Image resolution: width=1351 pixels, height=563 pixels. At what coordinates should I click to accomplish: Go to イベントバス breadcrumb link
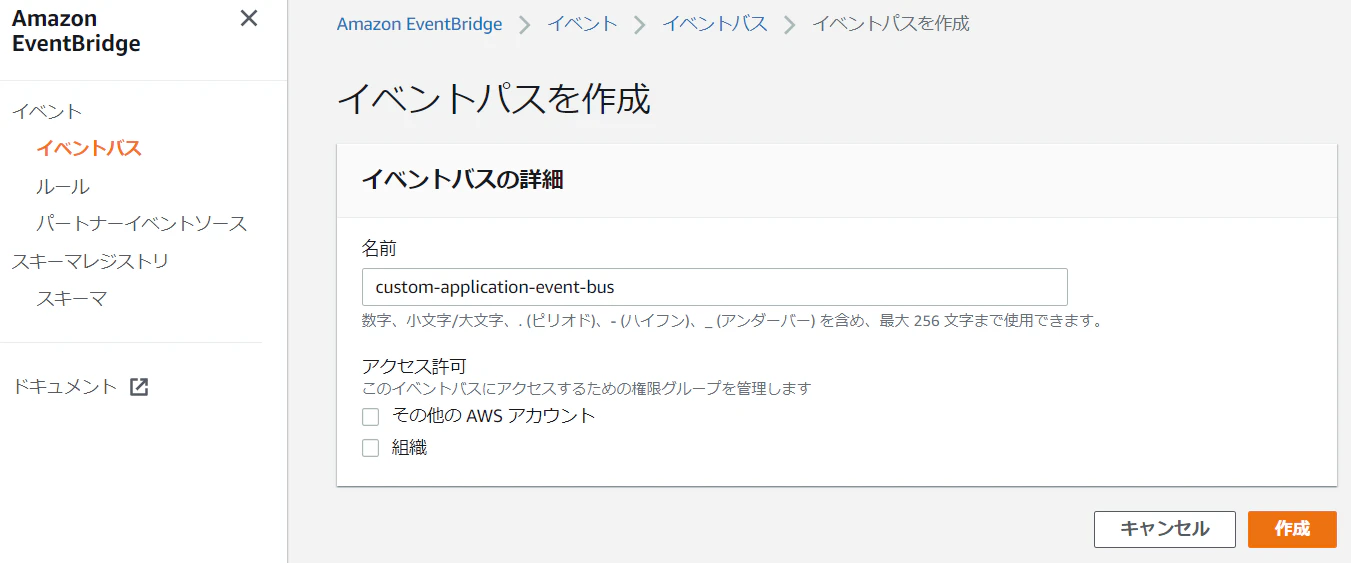point(715,24)
